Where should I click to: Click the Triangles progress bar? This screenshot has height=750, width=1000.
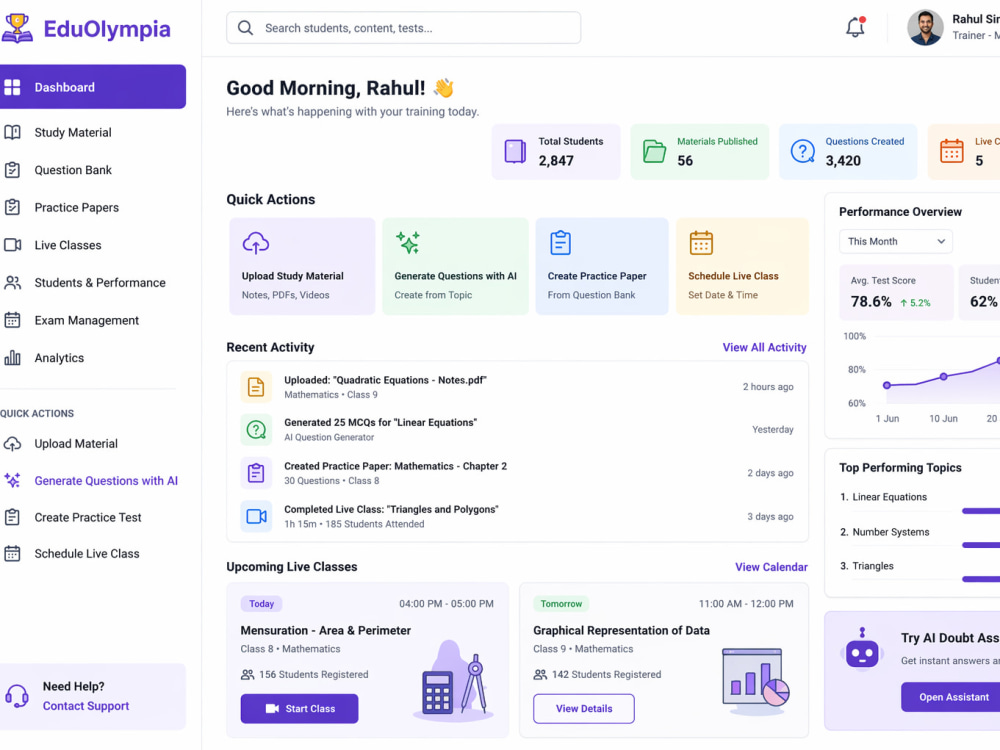pos(981,579)
